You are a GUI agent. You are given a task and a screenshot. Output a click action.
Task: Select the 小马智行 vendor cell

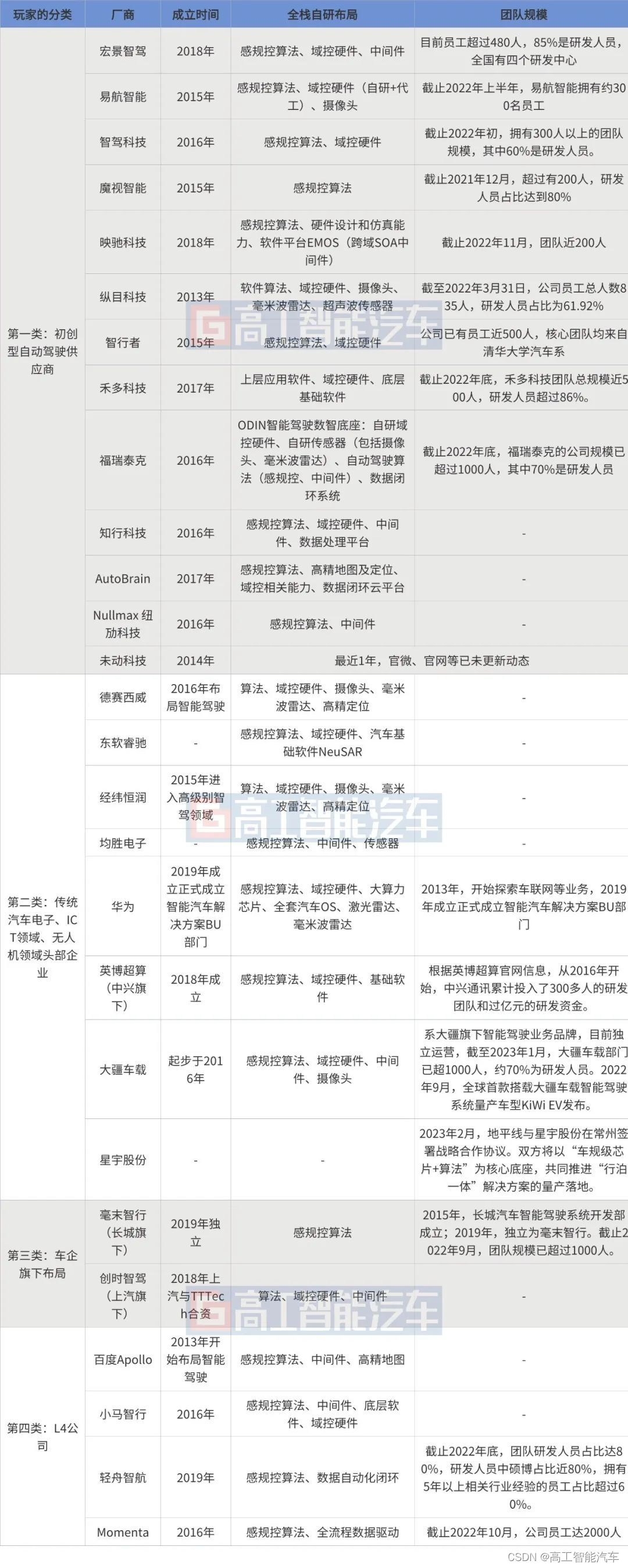tap(123, 1414)
